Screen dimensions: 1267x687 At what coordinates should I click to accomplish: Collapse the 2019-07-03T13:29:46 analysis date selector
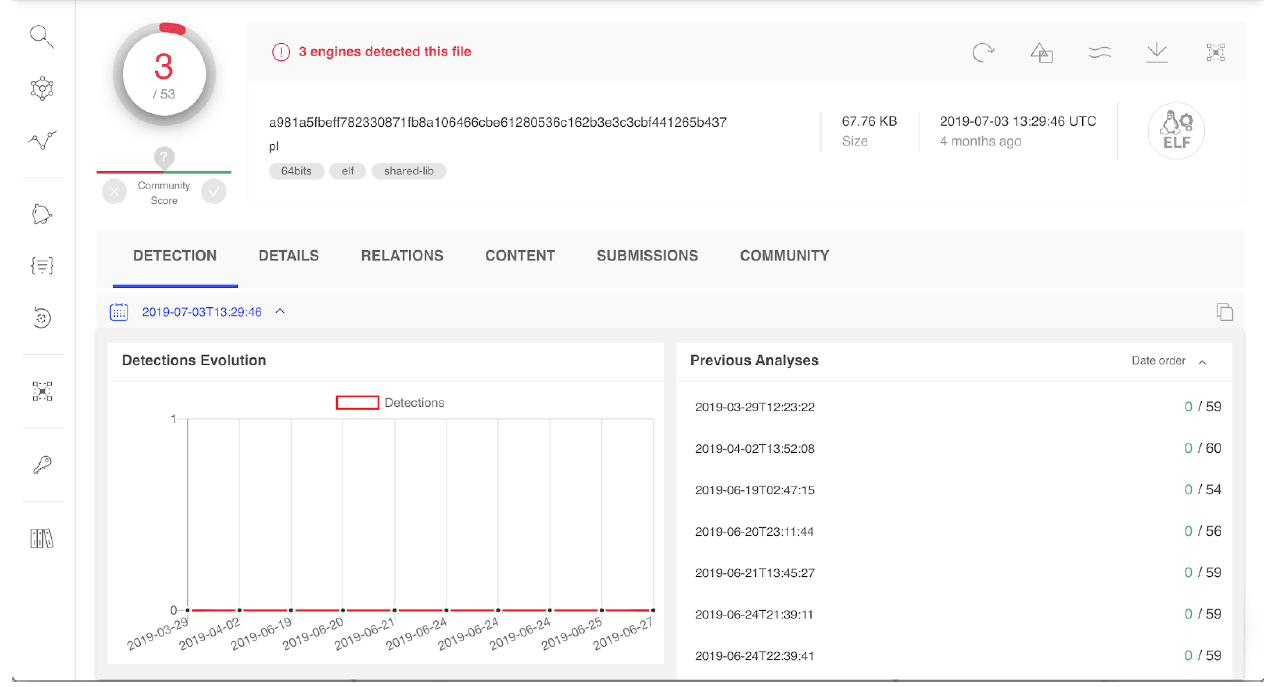point(280,312)
